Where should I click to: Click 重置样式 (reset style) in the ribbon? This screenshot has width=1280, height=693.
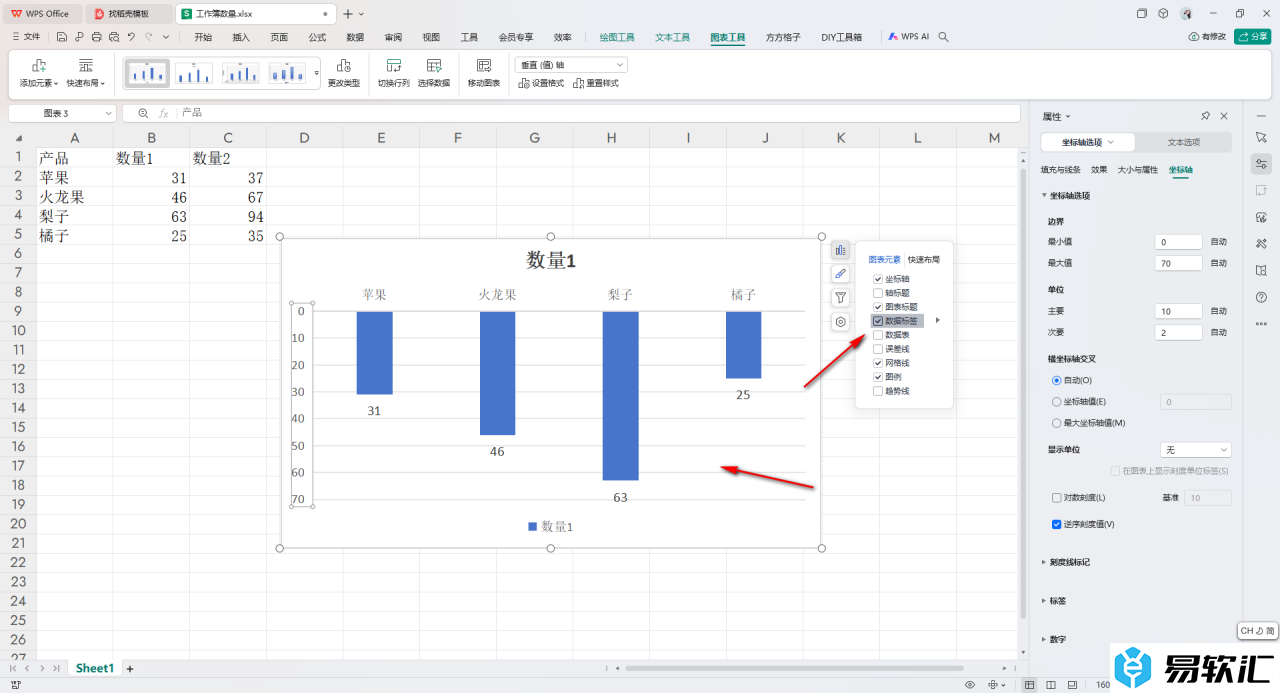[x=596, y=83]
